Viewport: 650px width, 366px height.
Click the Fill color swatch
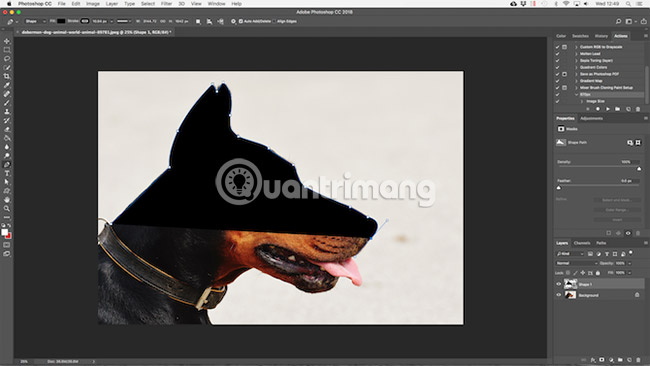[61, 21]
